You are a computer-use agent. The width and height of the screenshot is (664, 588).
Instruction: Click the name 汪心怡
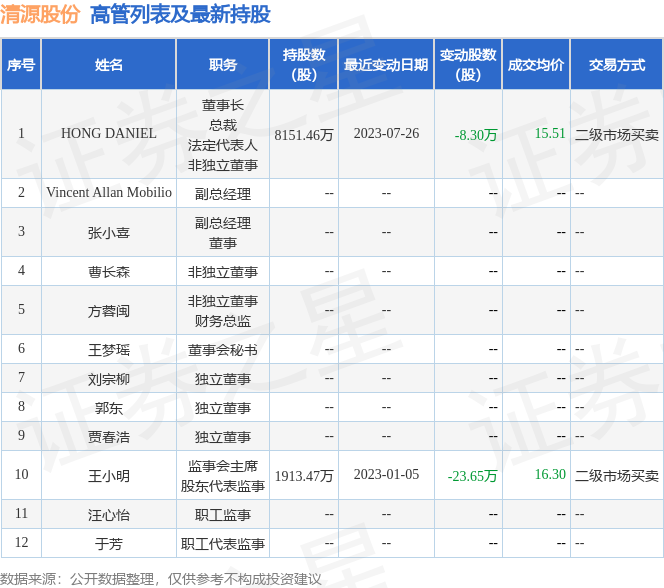click(109, 515)
